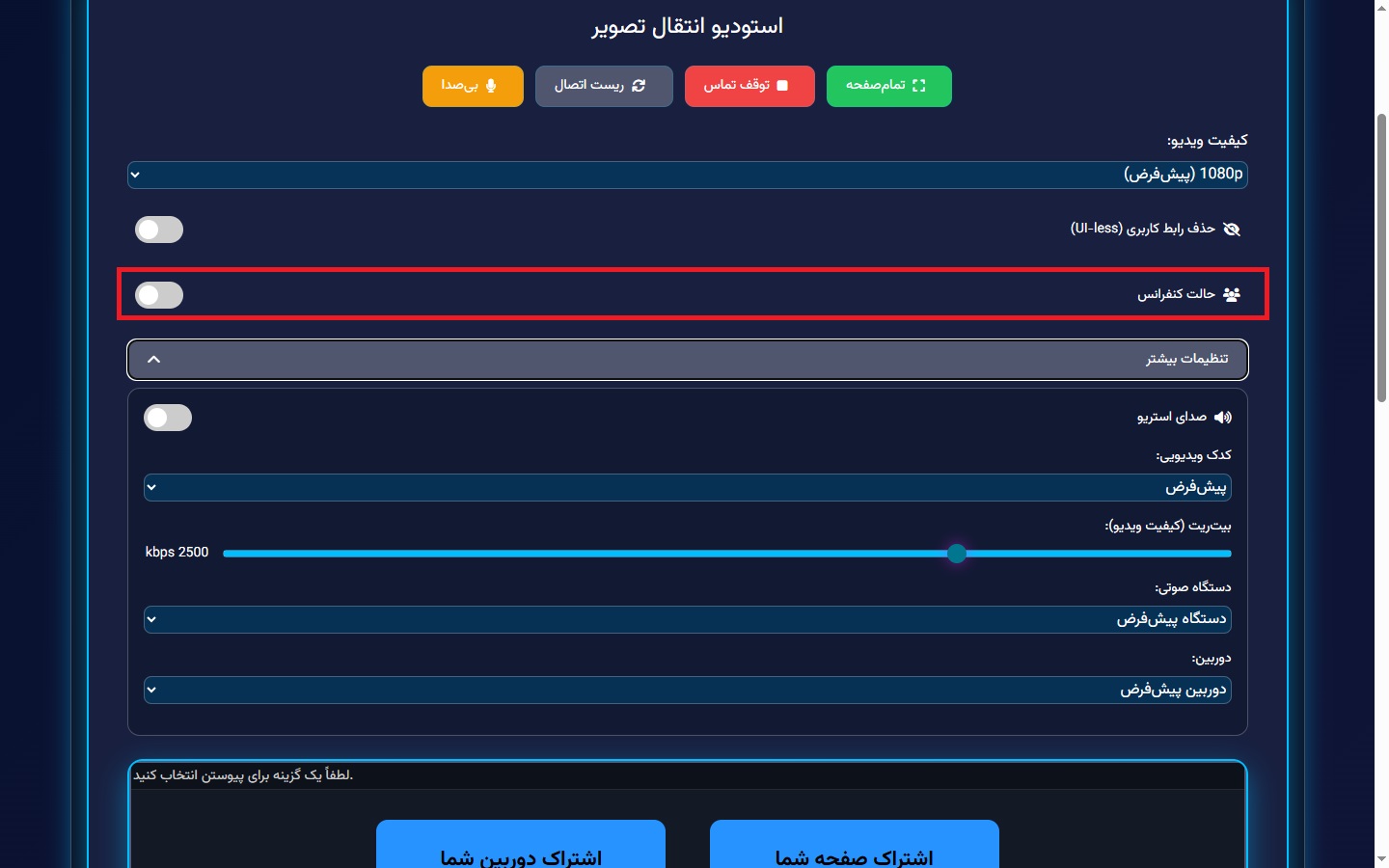Click the page vertical scrollbar thumb
The height and width of the screenshot is (868, 1389).
coord(1381,257)
